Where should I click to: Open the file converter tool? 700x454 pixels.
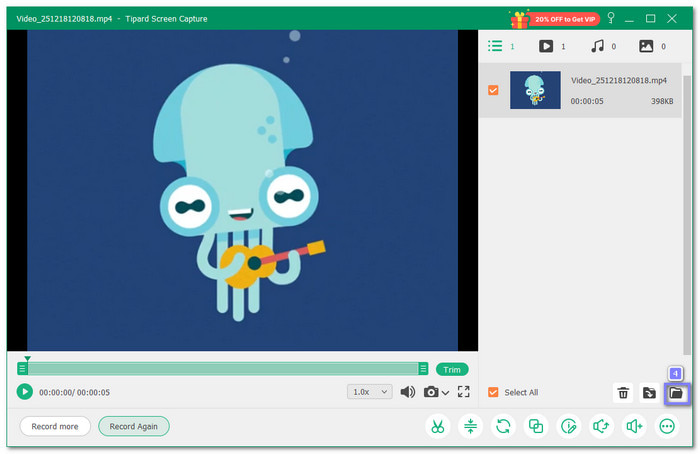point(503,426)
